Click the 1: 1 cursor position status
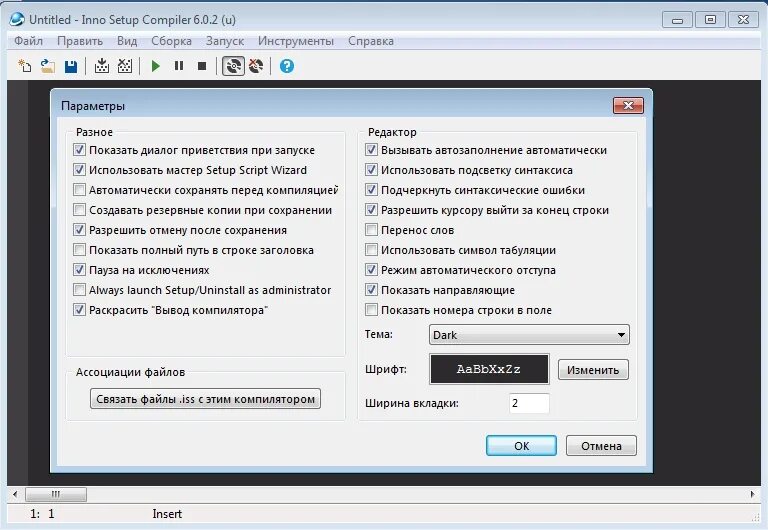 [x=42, y=514]
